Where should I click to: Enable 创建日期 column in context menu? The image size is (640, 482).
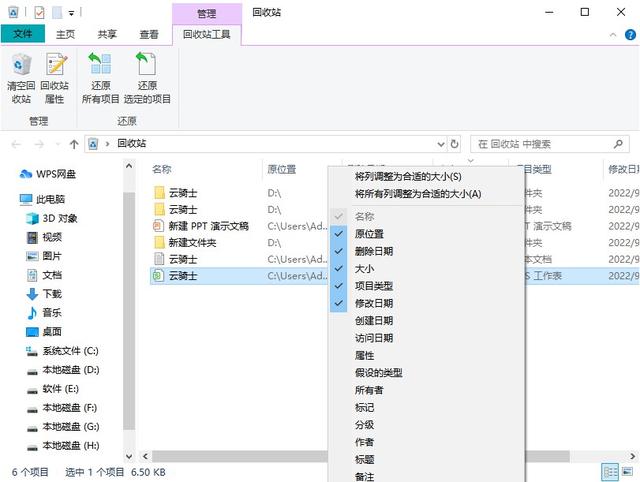coord(427,321)
